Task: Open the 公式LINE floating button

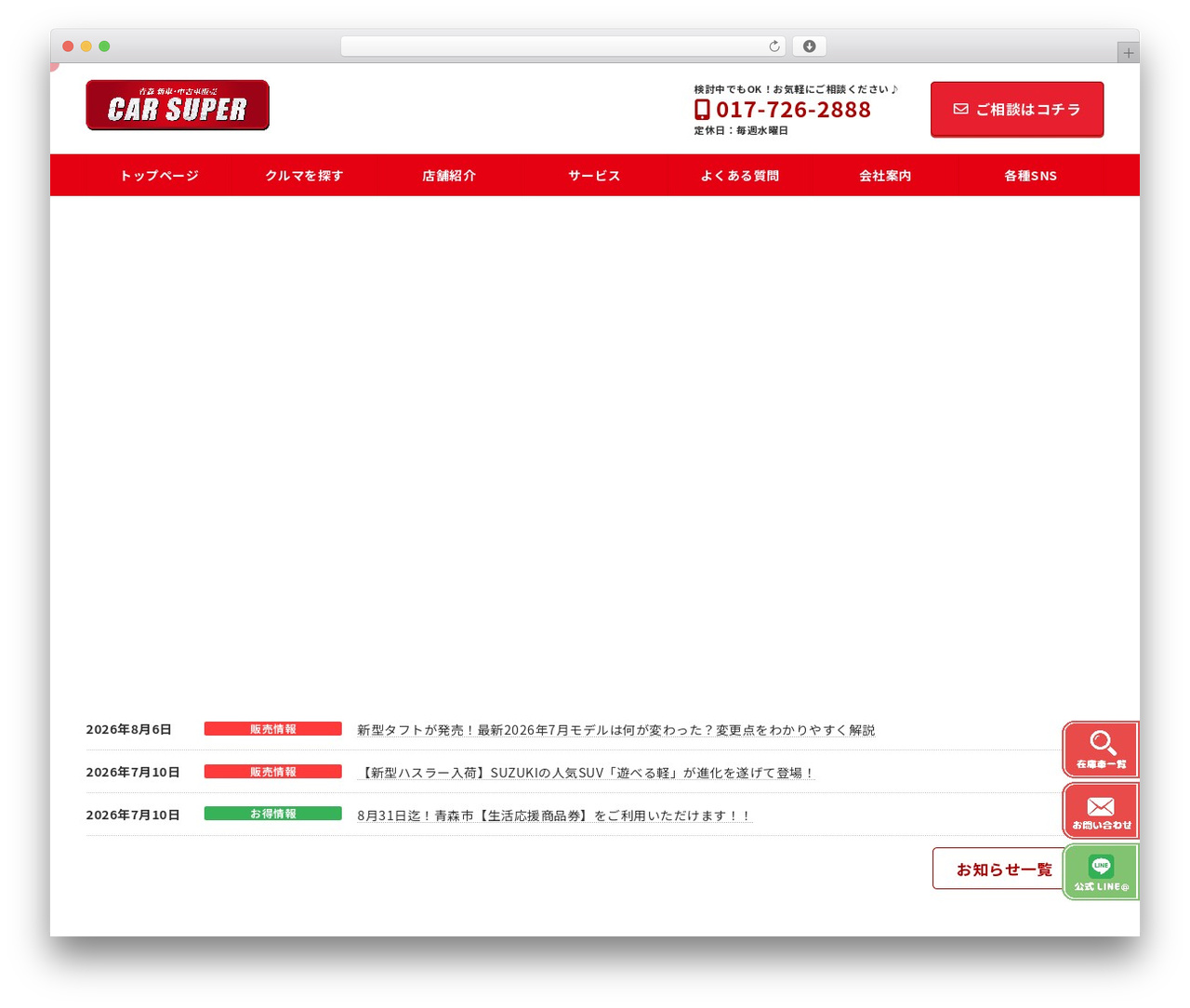Action: 1101,872
